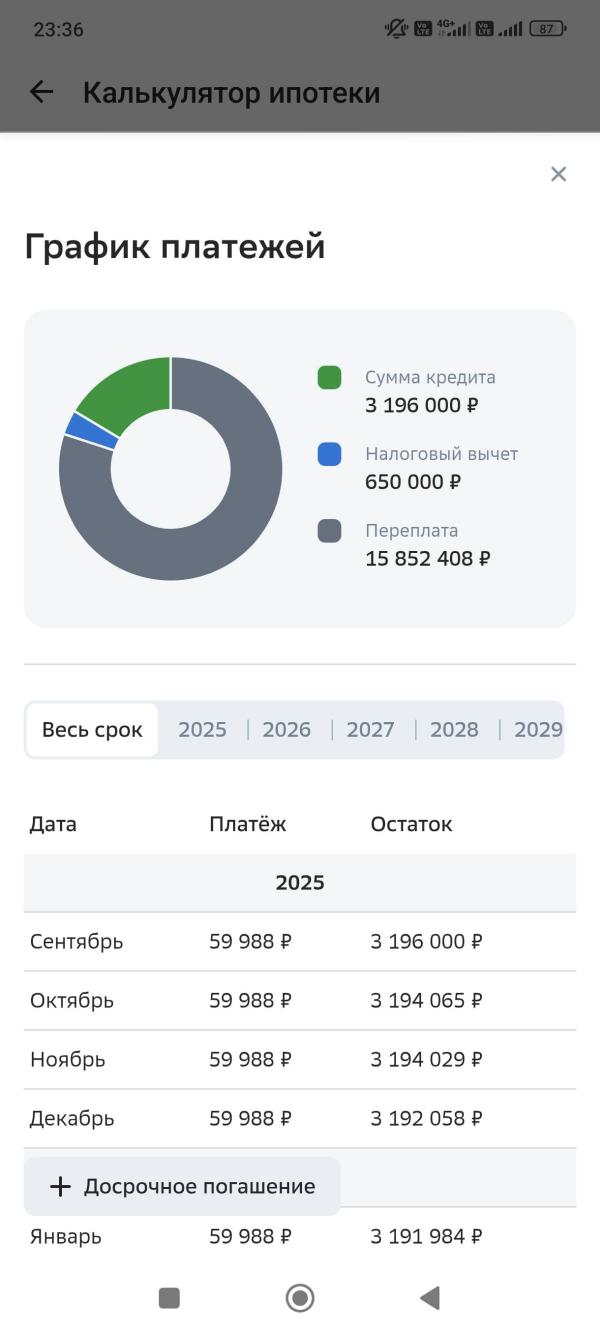Select the gray Переплата legend swatch

pyautogui.click(x=329, y=531)
